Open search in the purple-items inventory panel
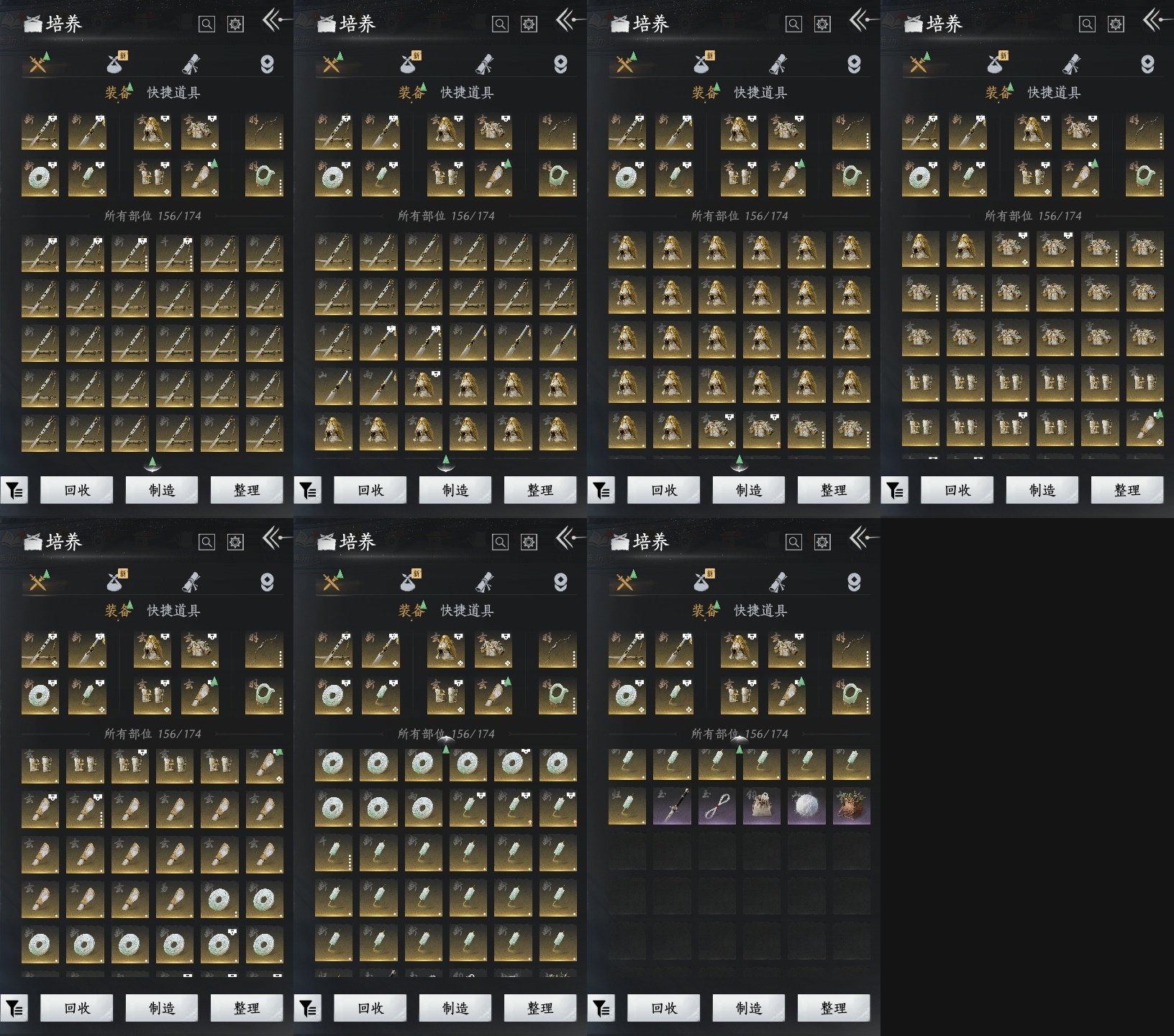The width and height of the screenshot is (1174, 1036). coord(793,542)
